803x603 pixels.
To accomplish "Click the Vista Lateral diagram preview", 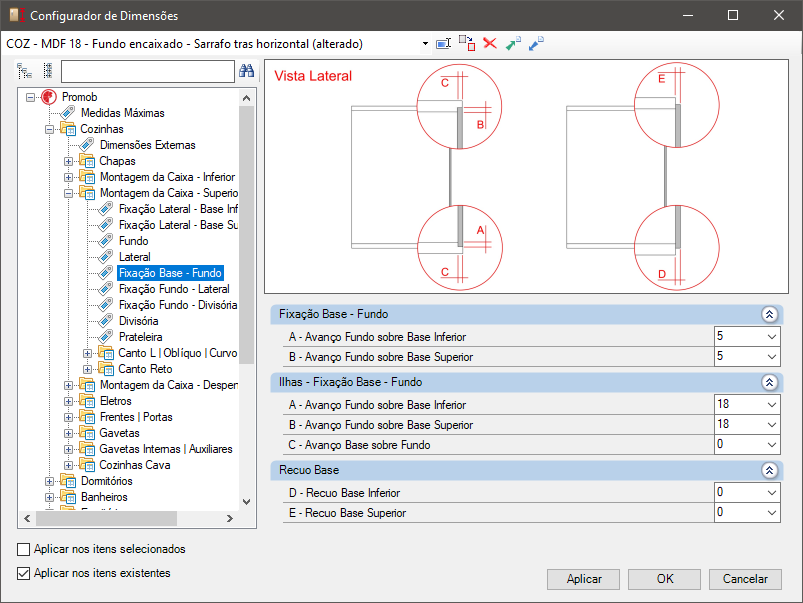I will [526, 177].
